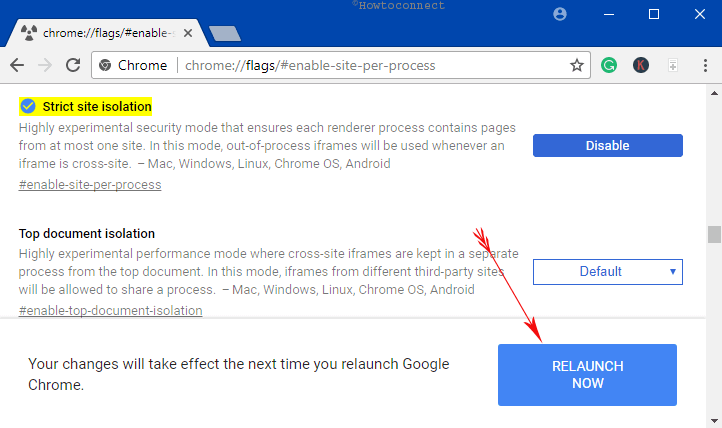Close the chrome://flags tab
Image resolution: width=722 pixels, height=428 pixels.
187,33
